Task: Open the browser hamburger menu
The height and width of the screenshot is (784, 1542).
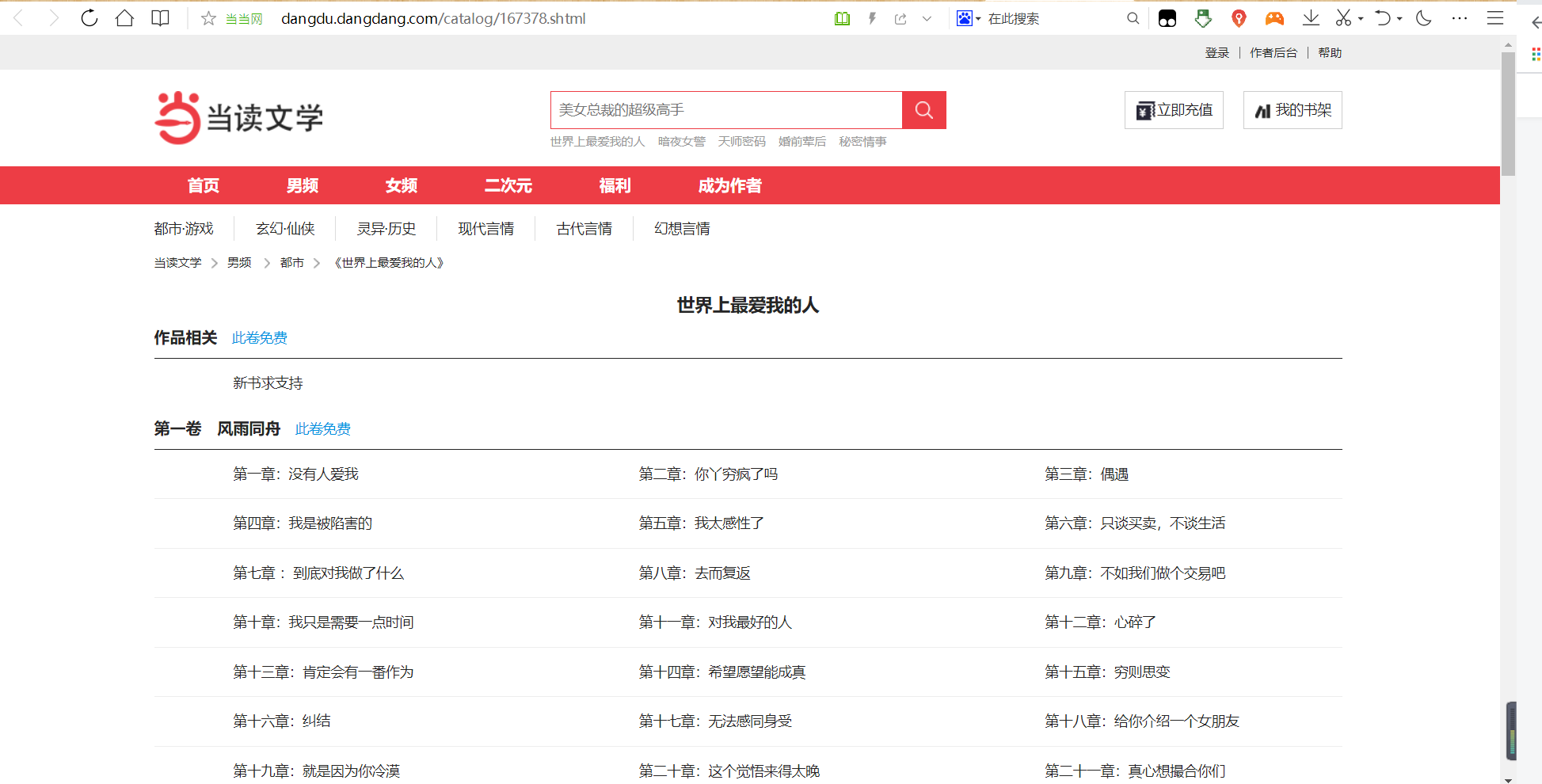Action: pyautogui.click(x=1495, y=18)
